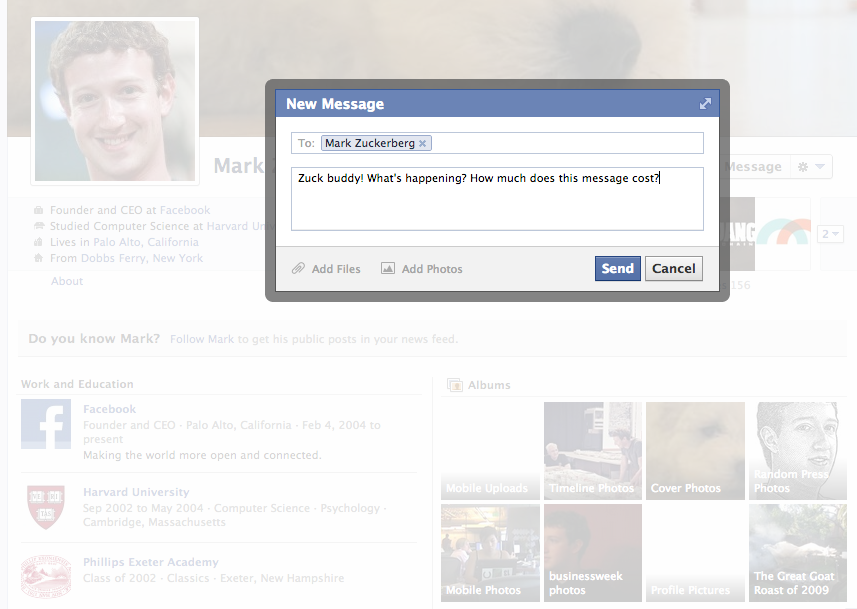Expand the New Message dialog to full view
The image size is (857, 609).
[x=705, y=104]
